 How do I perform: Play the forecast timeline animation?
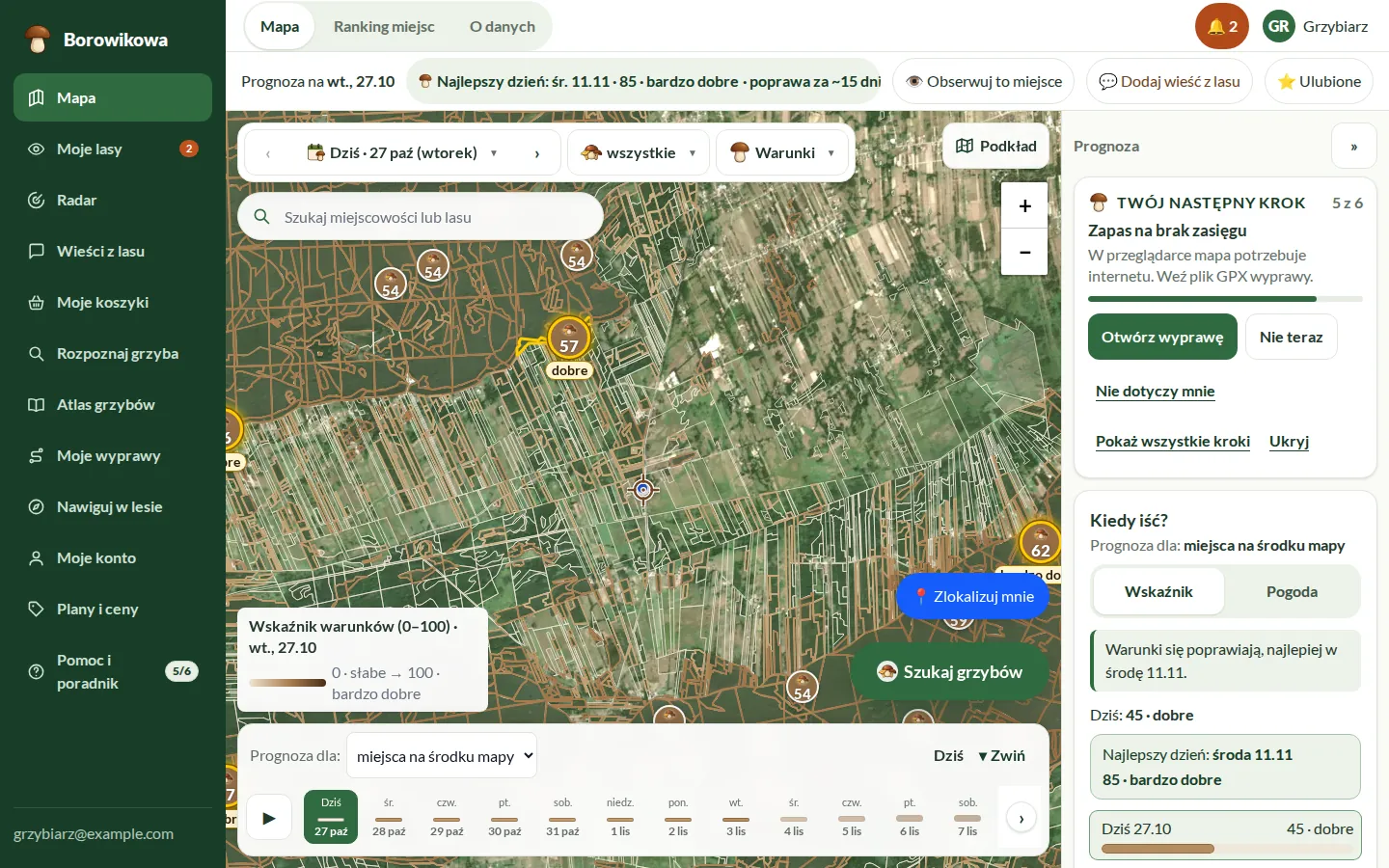(269, 818)
